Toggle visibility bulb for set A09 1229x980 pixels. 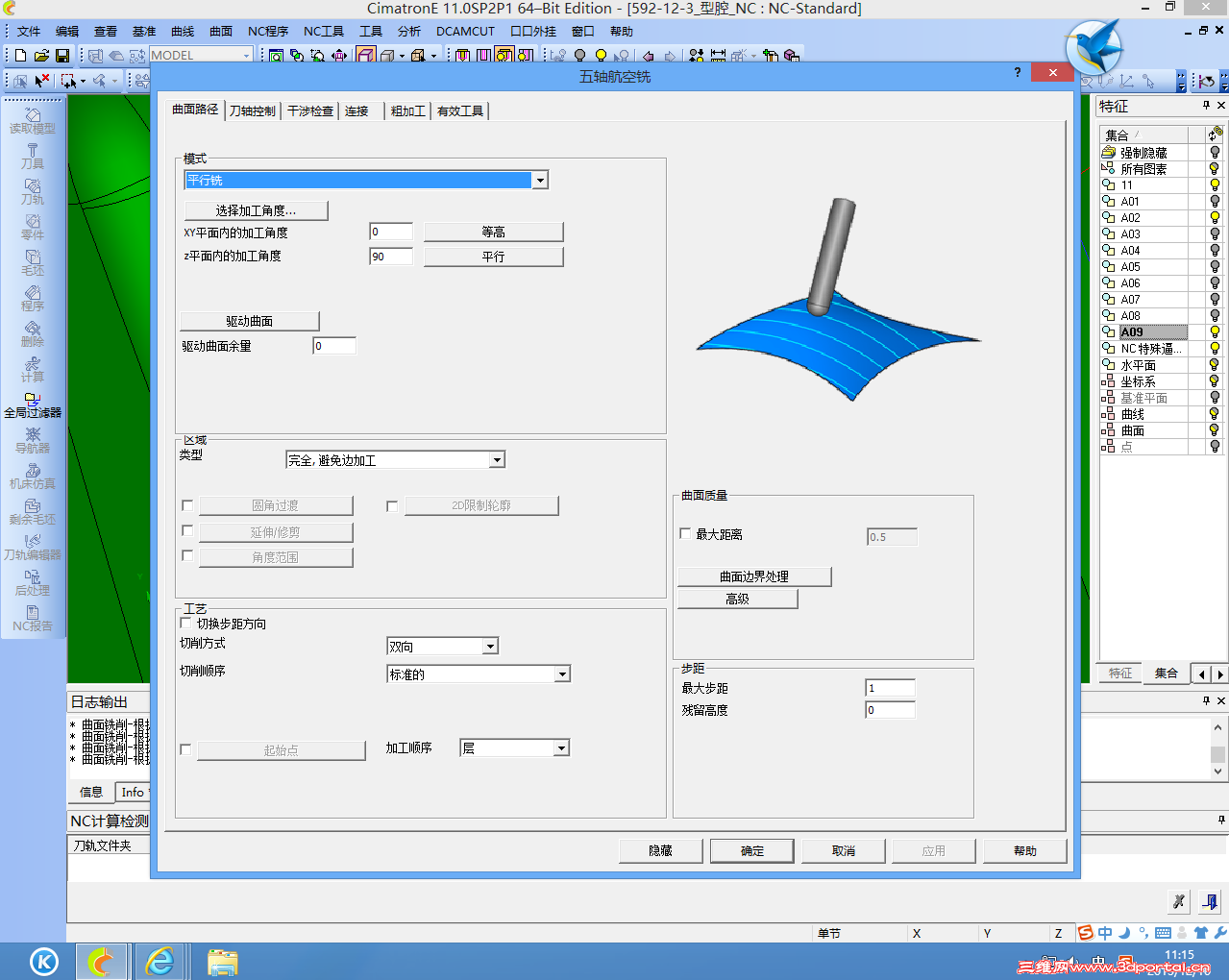click(x=1215, y=332)
